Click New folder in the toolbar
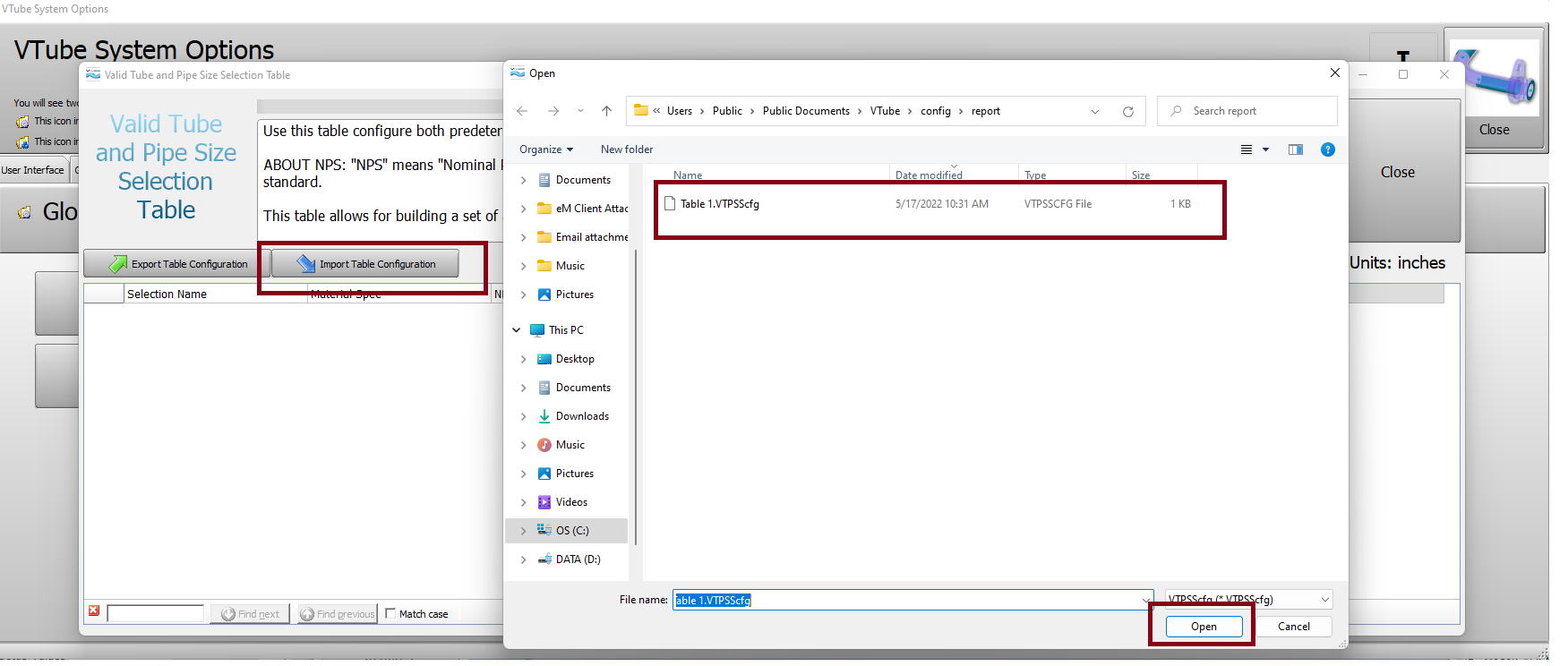 (626, 149)
